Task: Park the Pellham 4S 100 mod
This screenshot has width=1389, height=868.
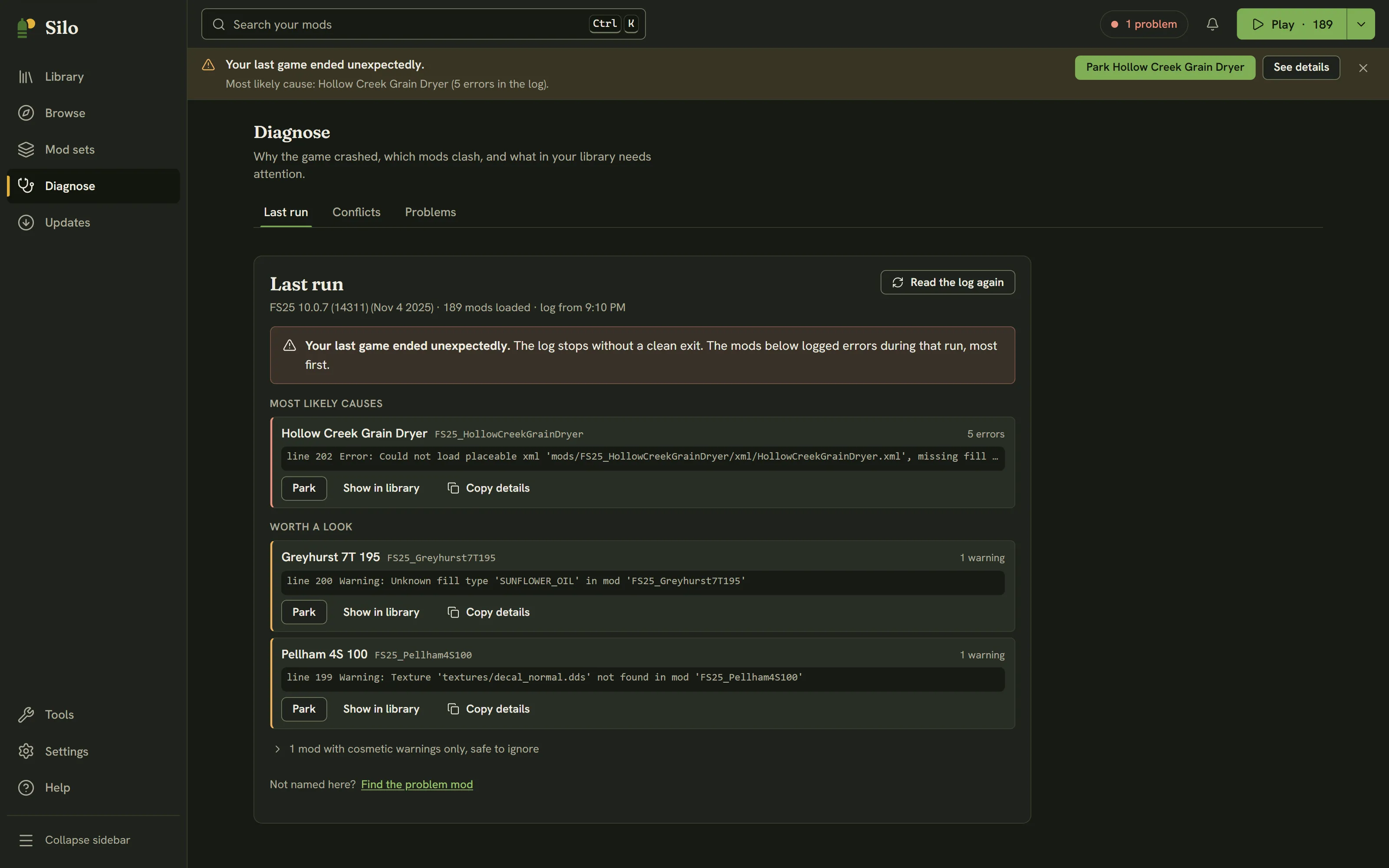Action: (x=304, y=709)
